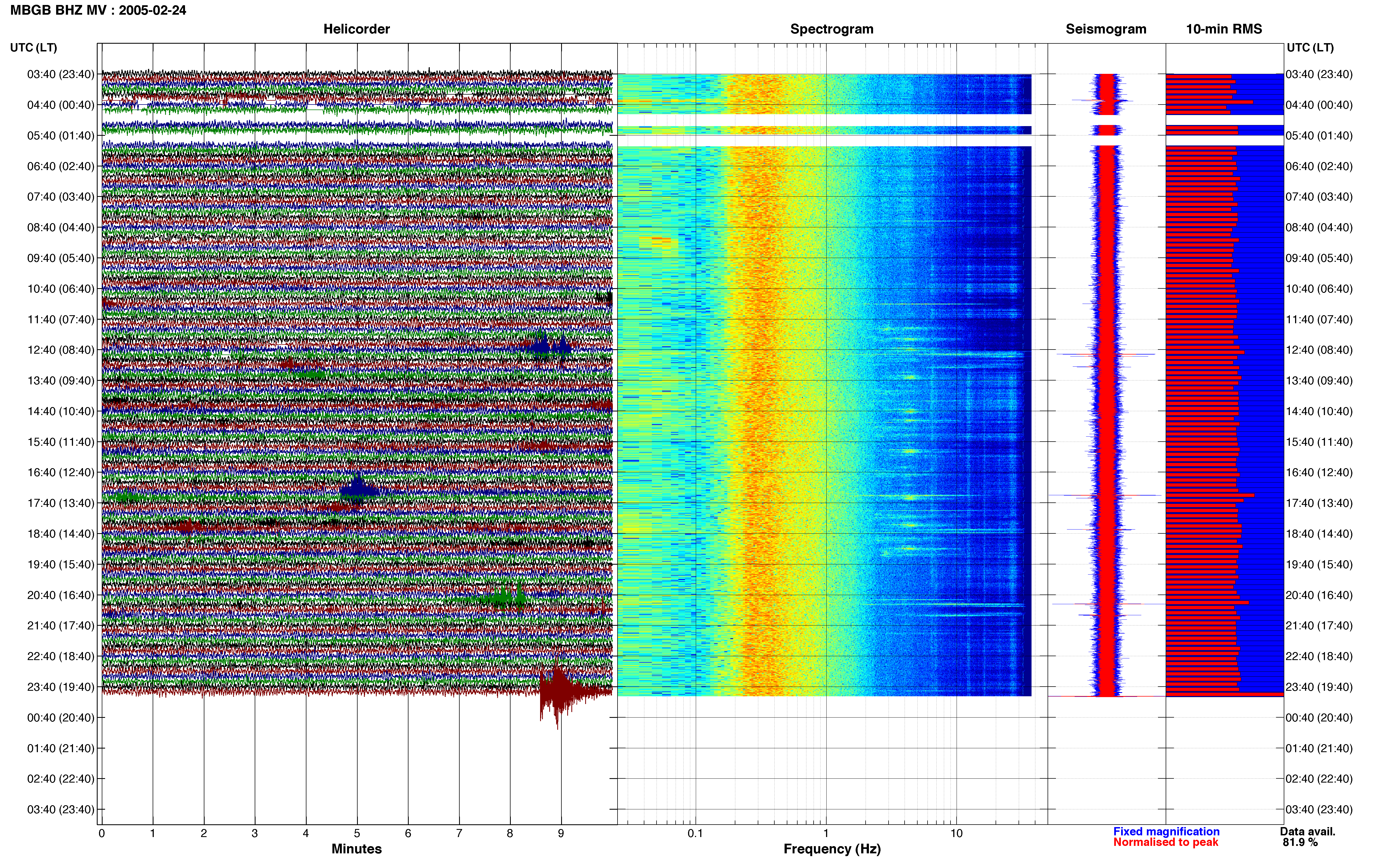Click minute tick label "7" on Helicorder axis

tap(459, 833)
